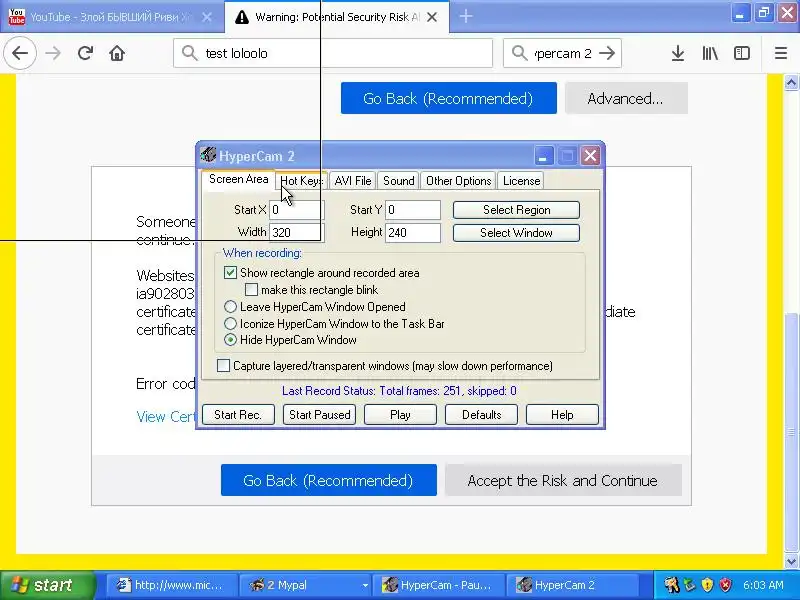Open HyperCam Help
800x600 pixels.
562,415
